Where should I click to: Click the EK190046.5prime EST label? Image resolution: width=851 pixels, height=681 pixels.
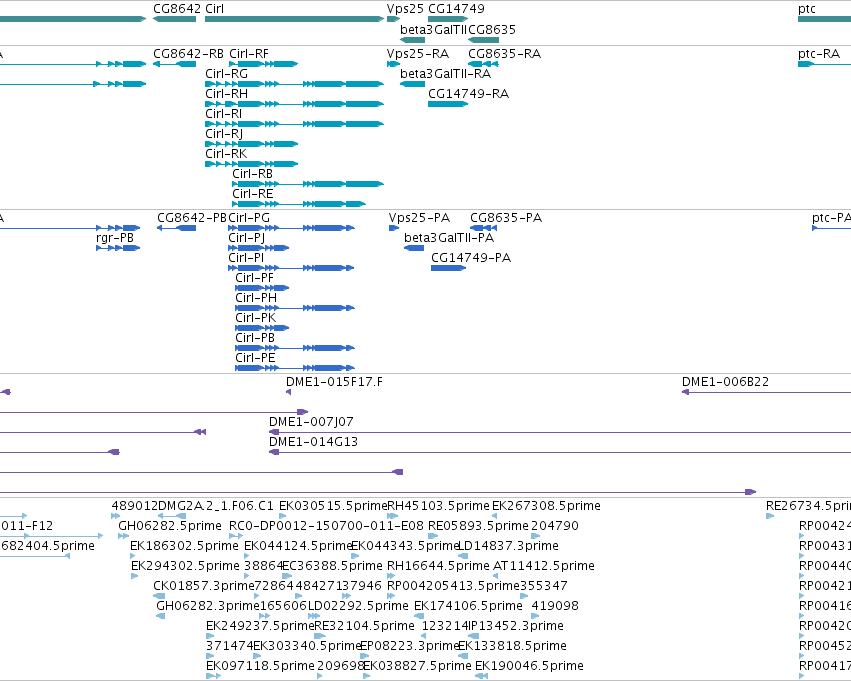[529, 667]
